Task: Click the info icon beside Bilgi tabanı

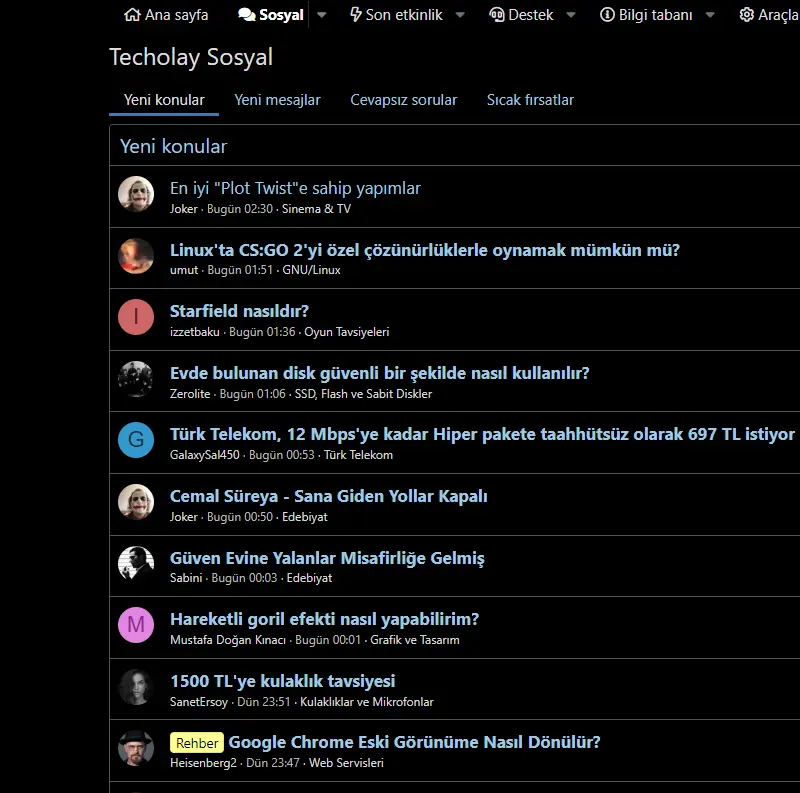Action: [x=607, y=15]
